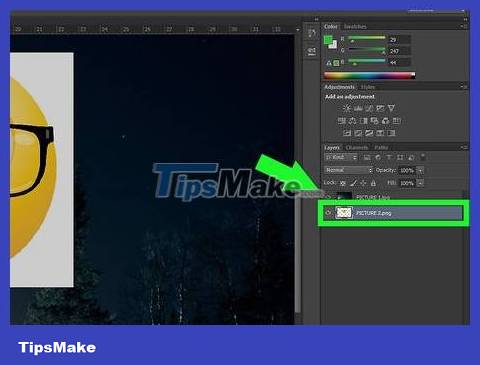Image resolution: width=480 pixels, height=365 pixels.
Task: Click the G color slider
Action: pos(367,50)
